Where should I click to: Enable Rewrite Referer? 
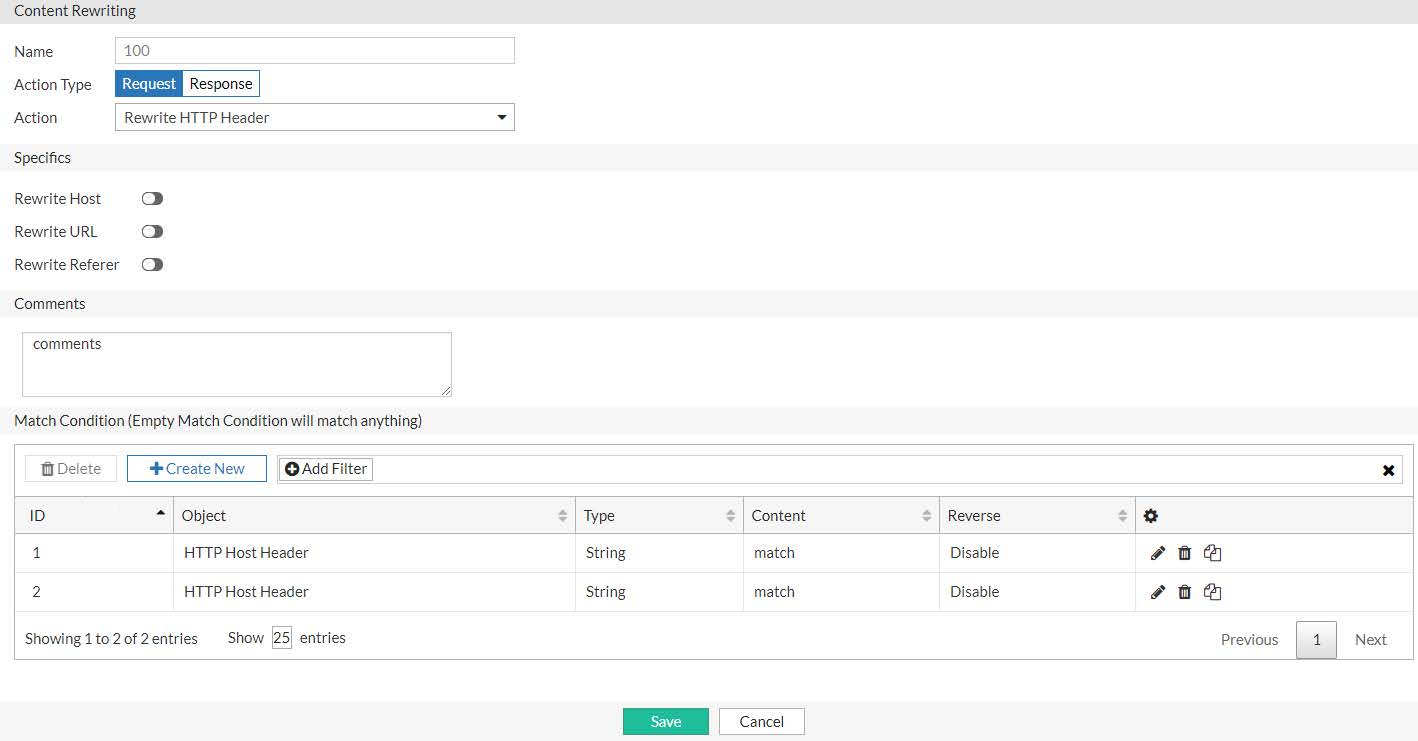152,264
